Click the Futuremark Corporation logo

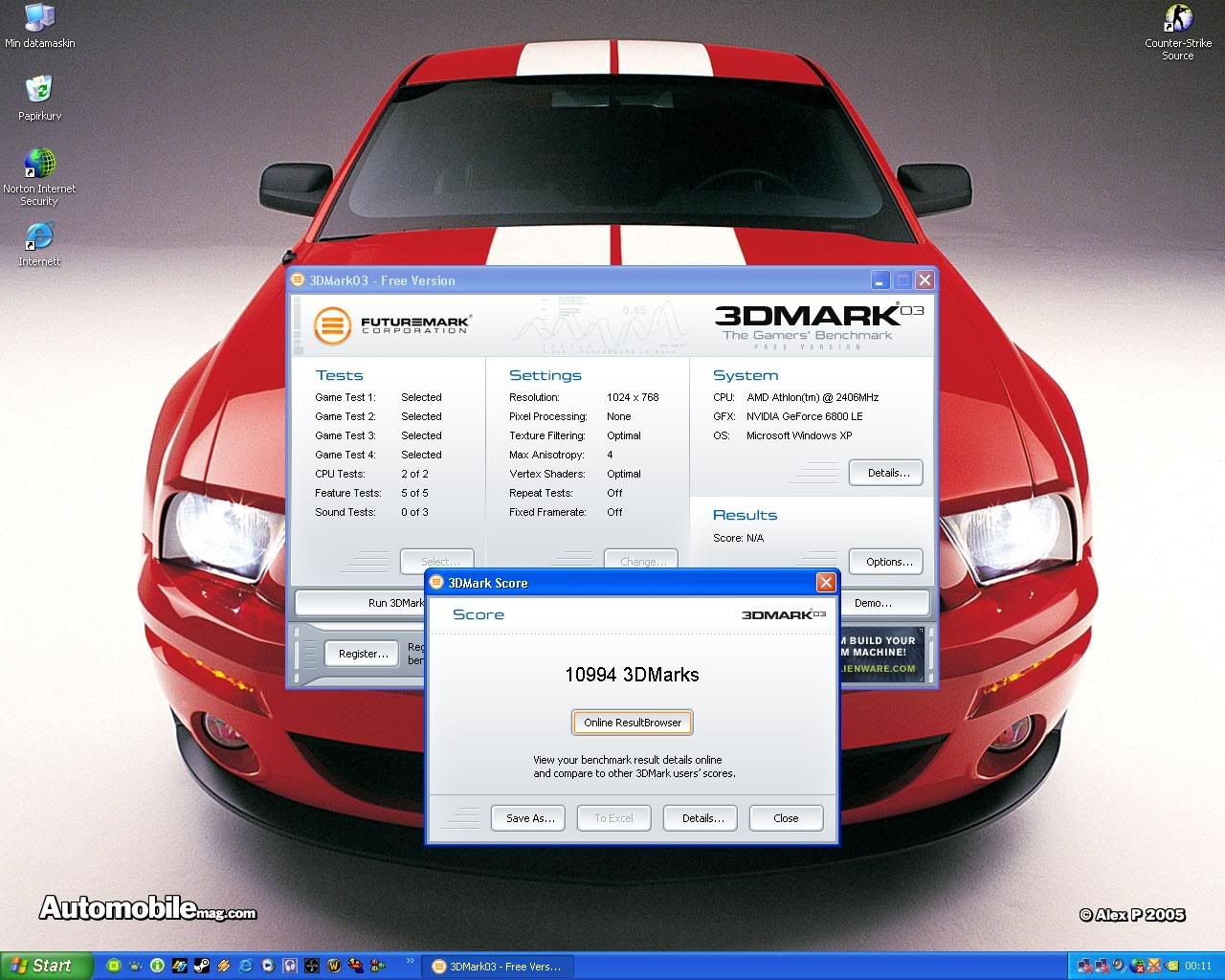(x=392, y=325)
